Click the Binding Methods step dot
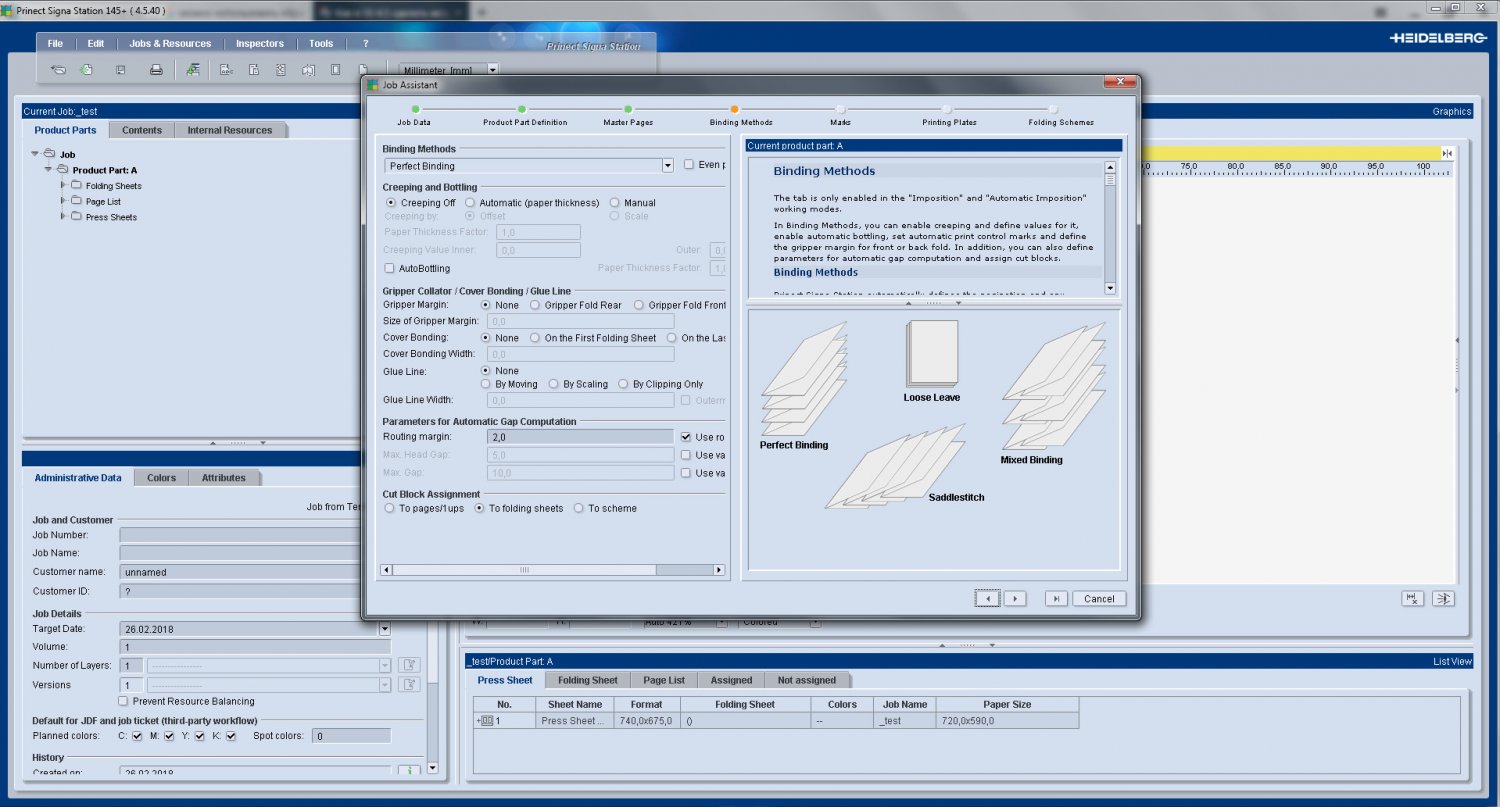This screenshot has height=807, width=1500. click(x=734, y=109)
